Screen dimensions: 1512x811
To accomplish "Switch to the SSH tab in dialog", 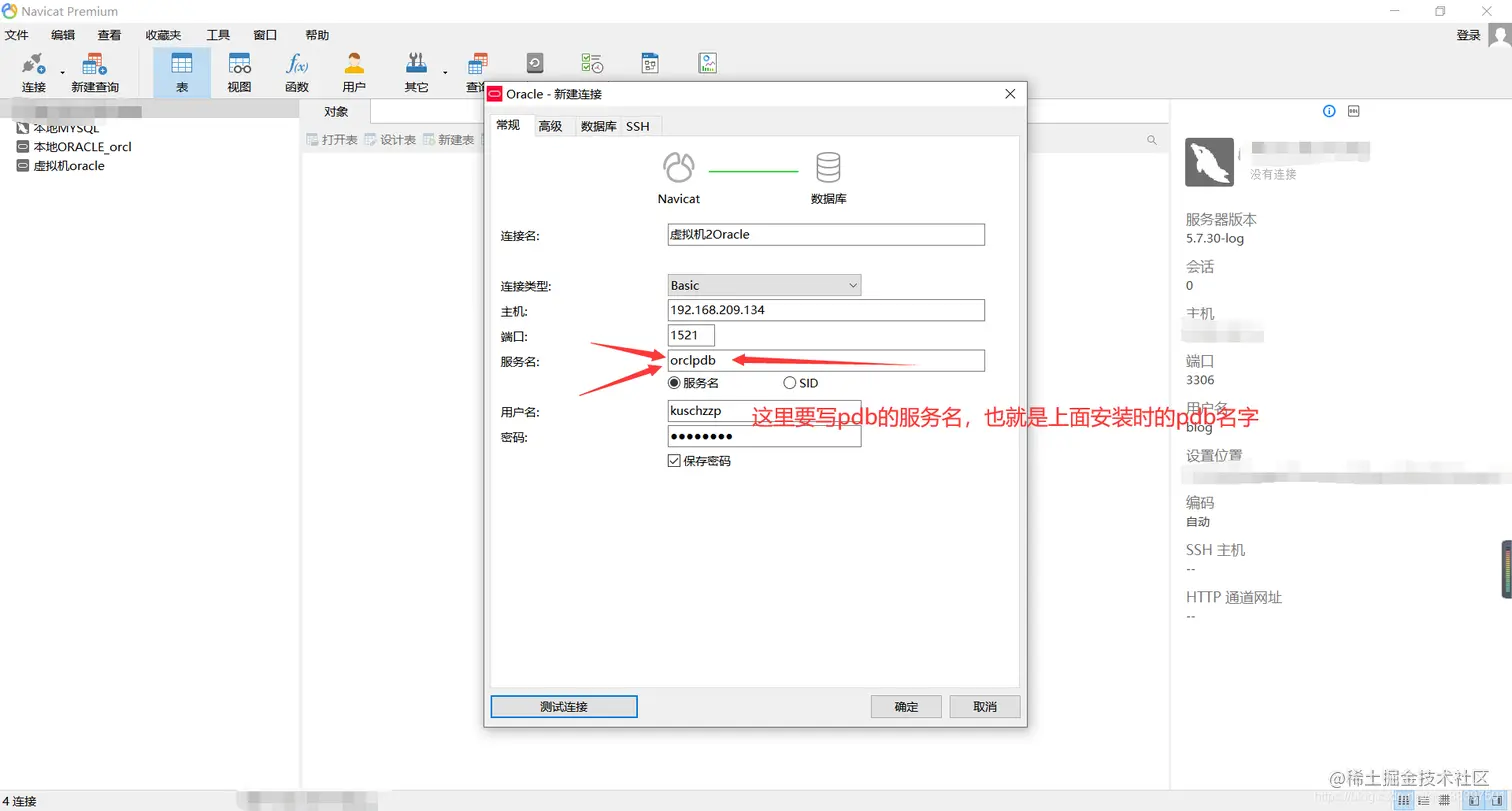I will click(638, 126).
